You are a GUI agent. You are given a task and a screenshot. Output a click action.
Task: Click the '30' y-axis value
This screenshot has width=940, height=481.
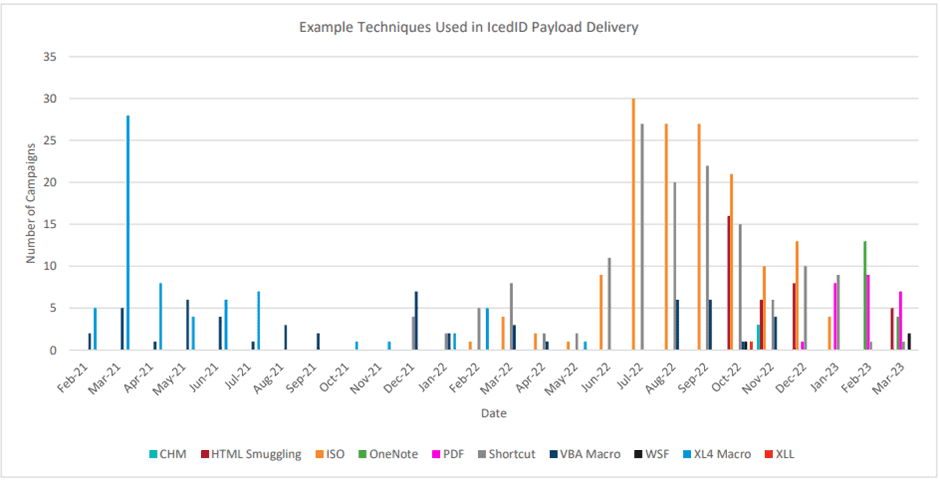[50, 98]
